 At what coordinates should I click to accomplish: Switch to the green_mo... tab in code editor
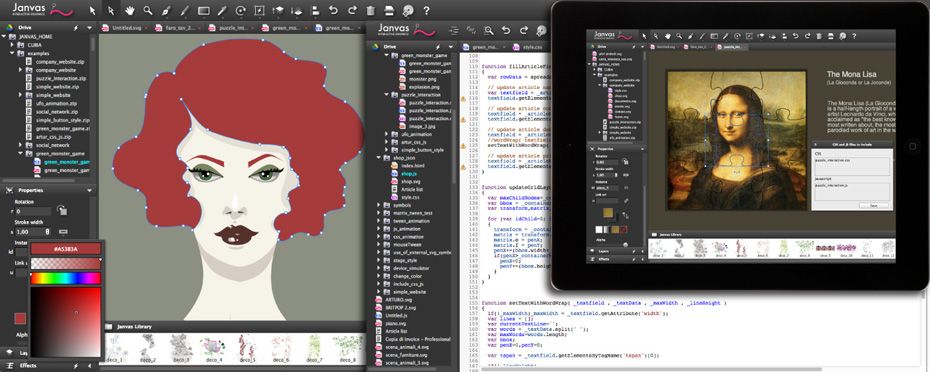pyautogui.click(x=483, y=47)
